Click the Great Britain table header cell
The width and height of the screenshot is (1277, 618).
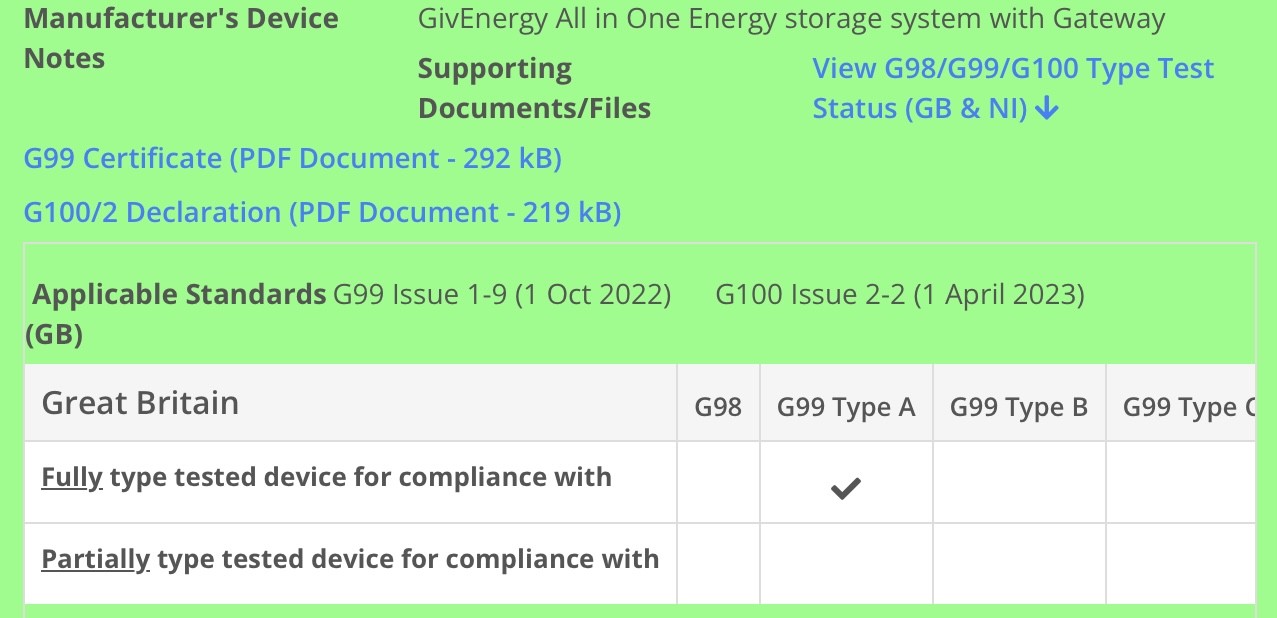[350, 403]
